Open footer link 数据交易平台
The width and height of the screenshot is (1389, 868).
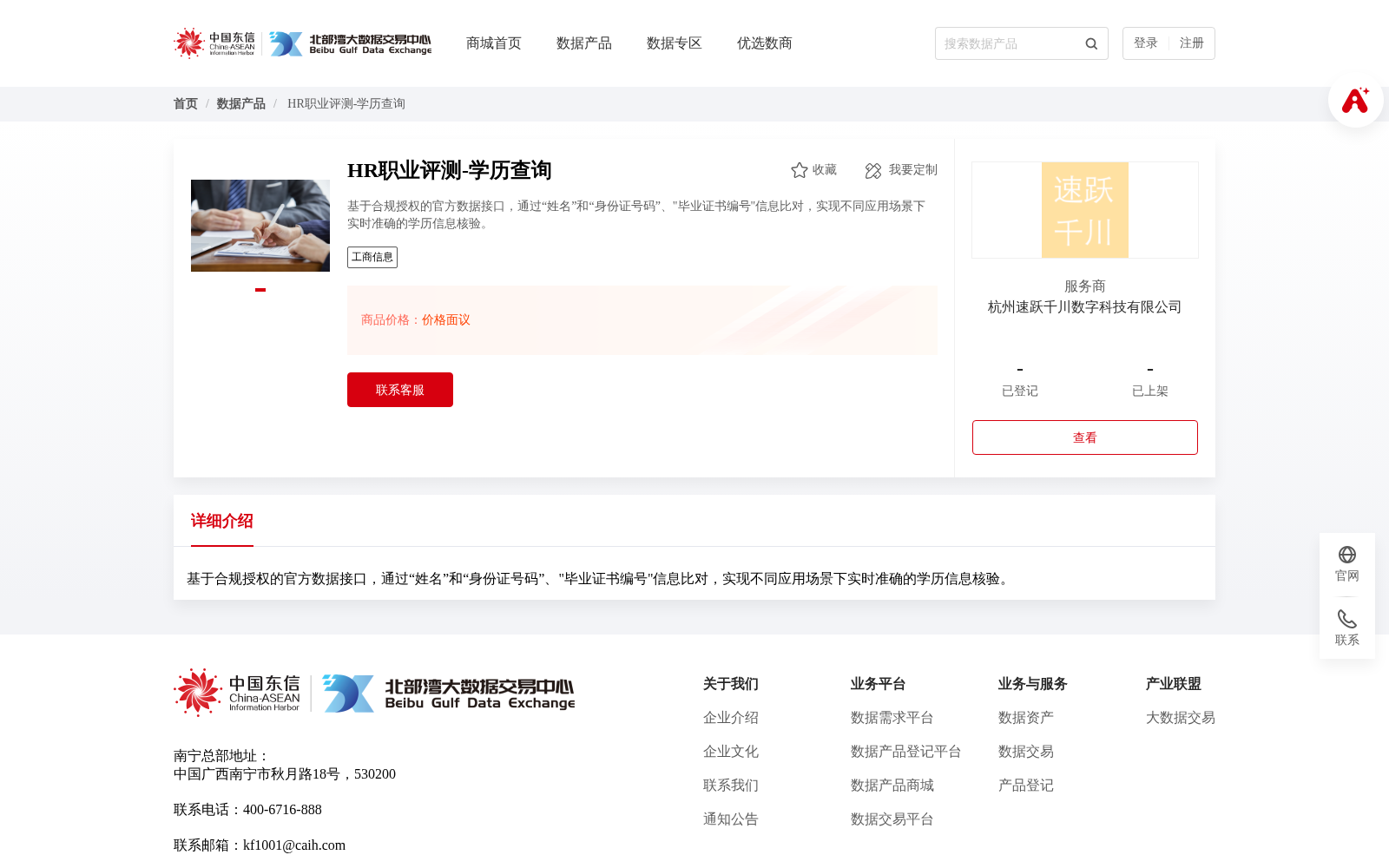892,819
